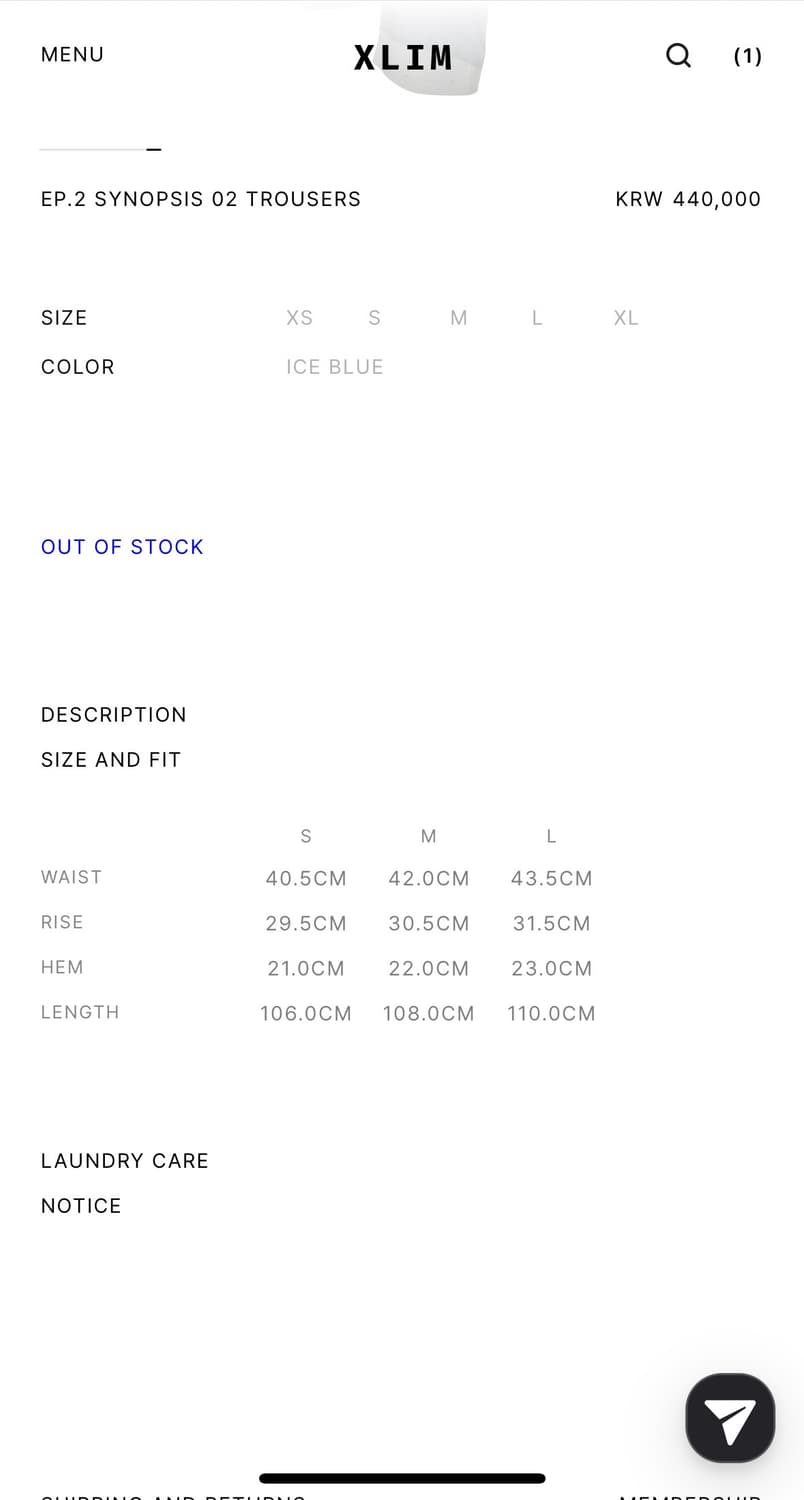Tap the EP.2 SYNOPSIS 02 TROUSERS title
This screenshot has width=804, height=1500.
200,199
